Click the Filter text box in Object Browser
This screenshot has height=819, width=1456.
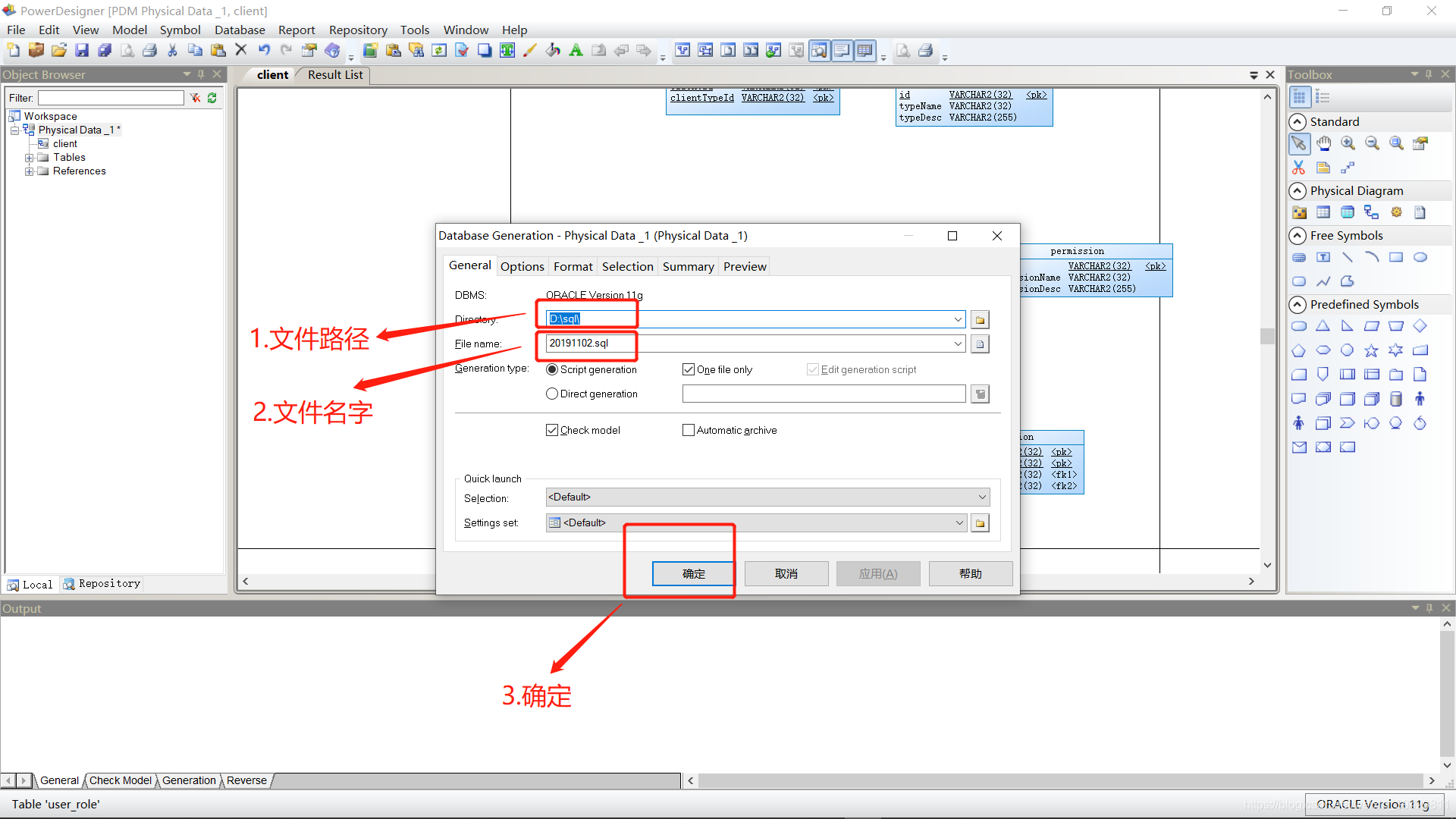[111, 98]
